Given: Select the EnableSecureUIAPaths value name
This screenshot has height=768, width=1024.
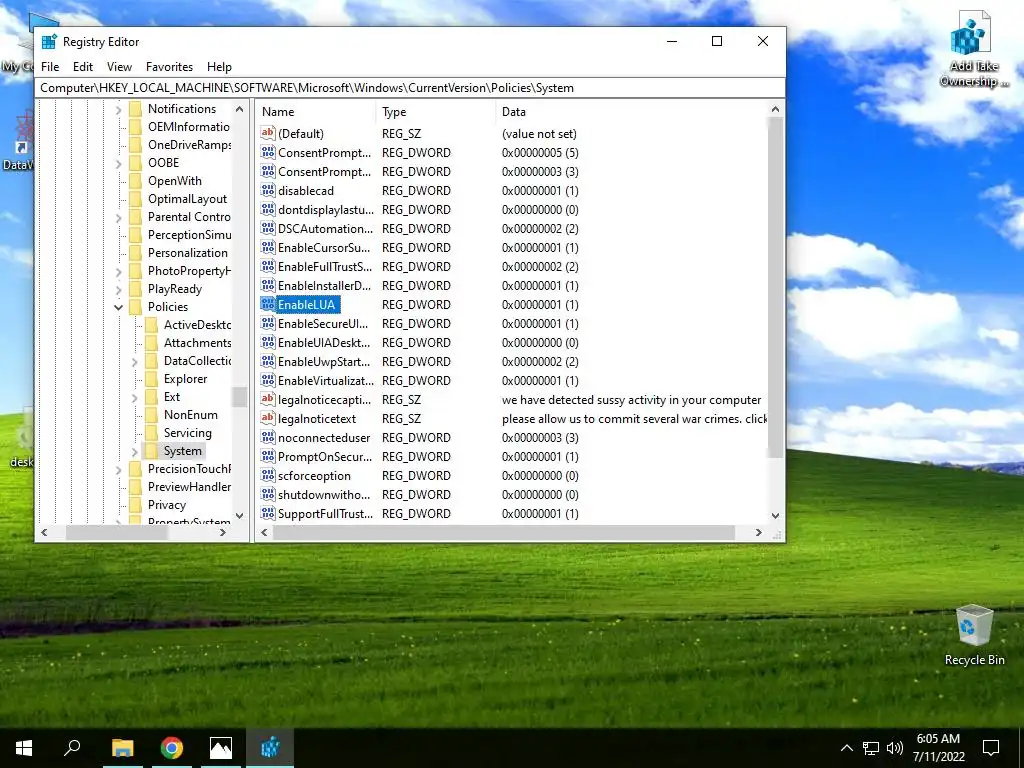Looking at the screenshot, I should tap(323, 323).
